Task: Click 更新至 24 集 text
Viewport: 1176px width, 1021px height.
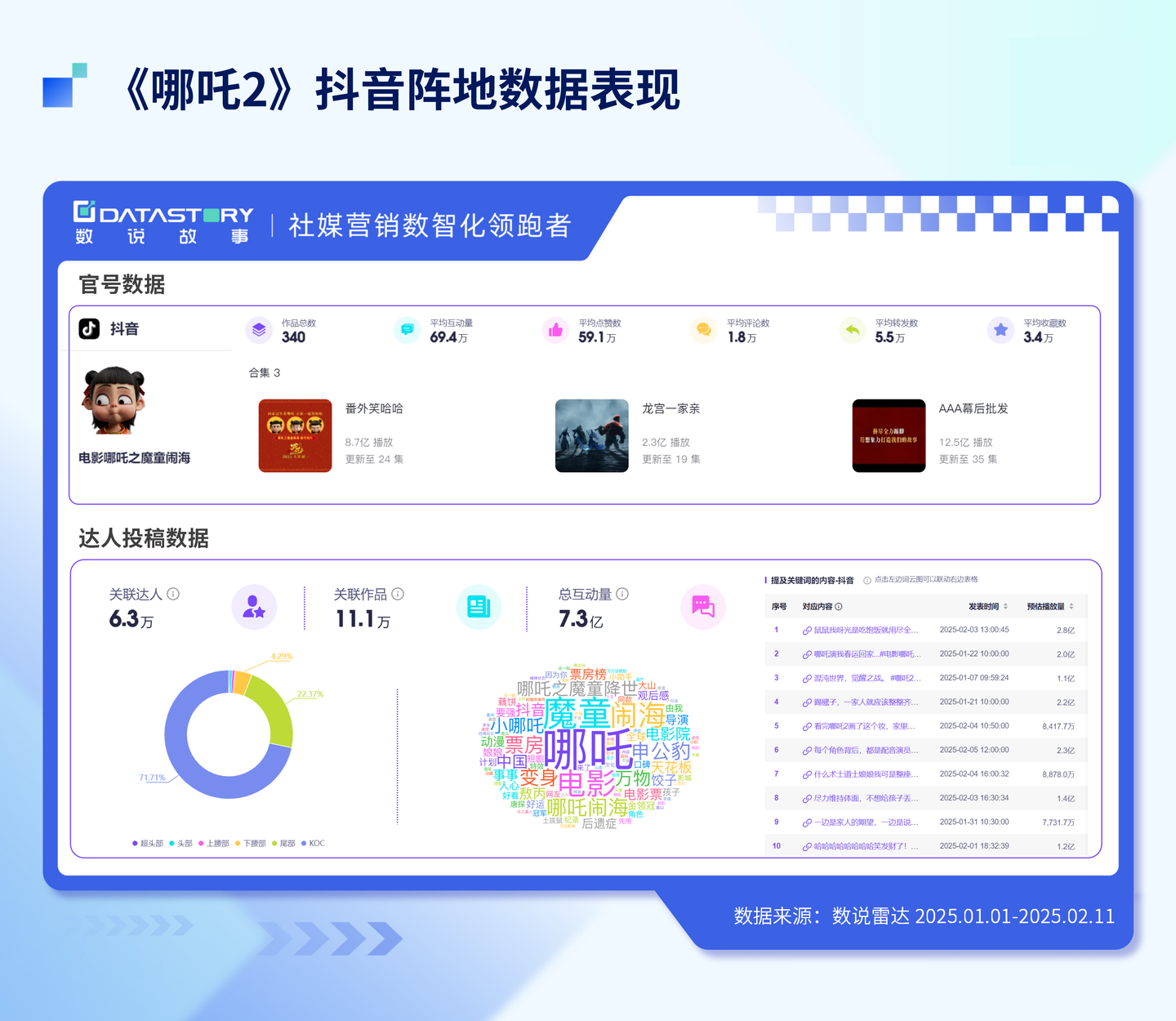Action: tap(374, 459)
